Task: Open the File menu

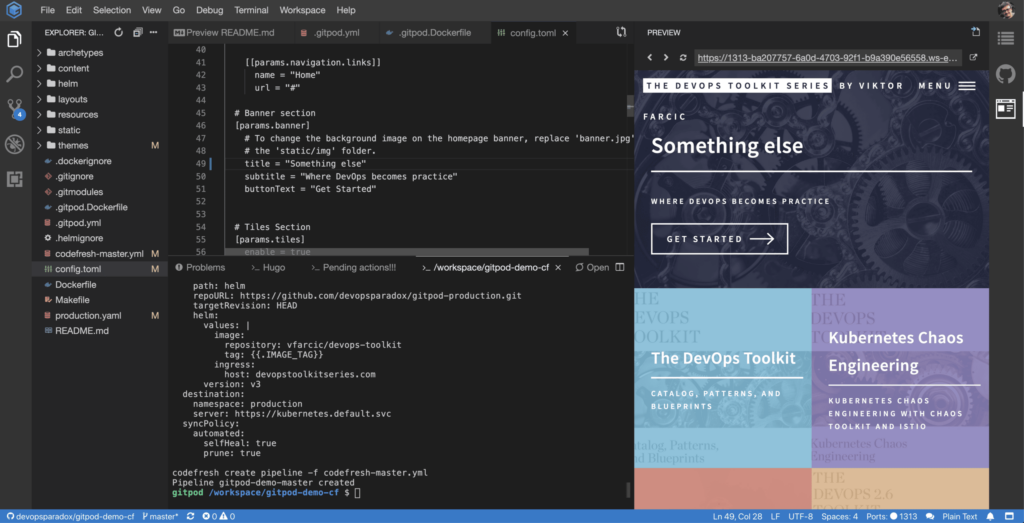Action: [x=48, y=10]
